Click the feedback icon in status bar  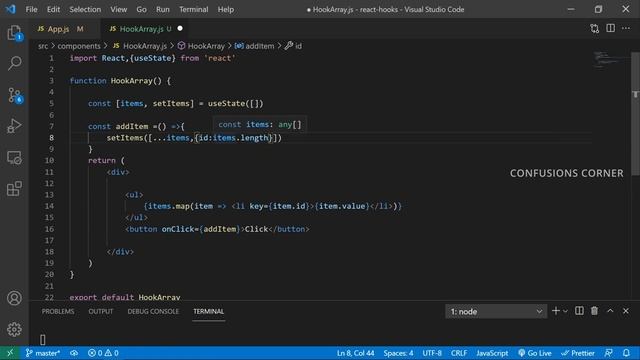609,353
